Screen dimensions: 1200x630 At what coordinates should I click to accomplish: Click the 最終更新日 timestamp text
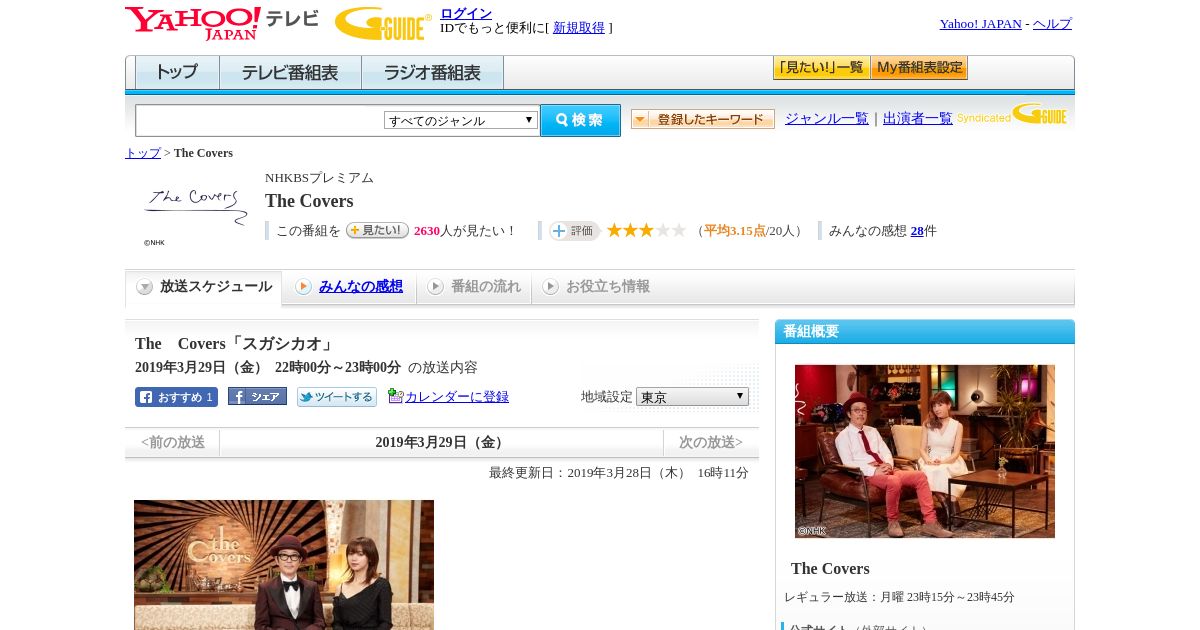pos(619,473)
